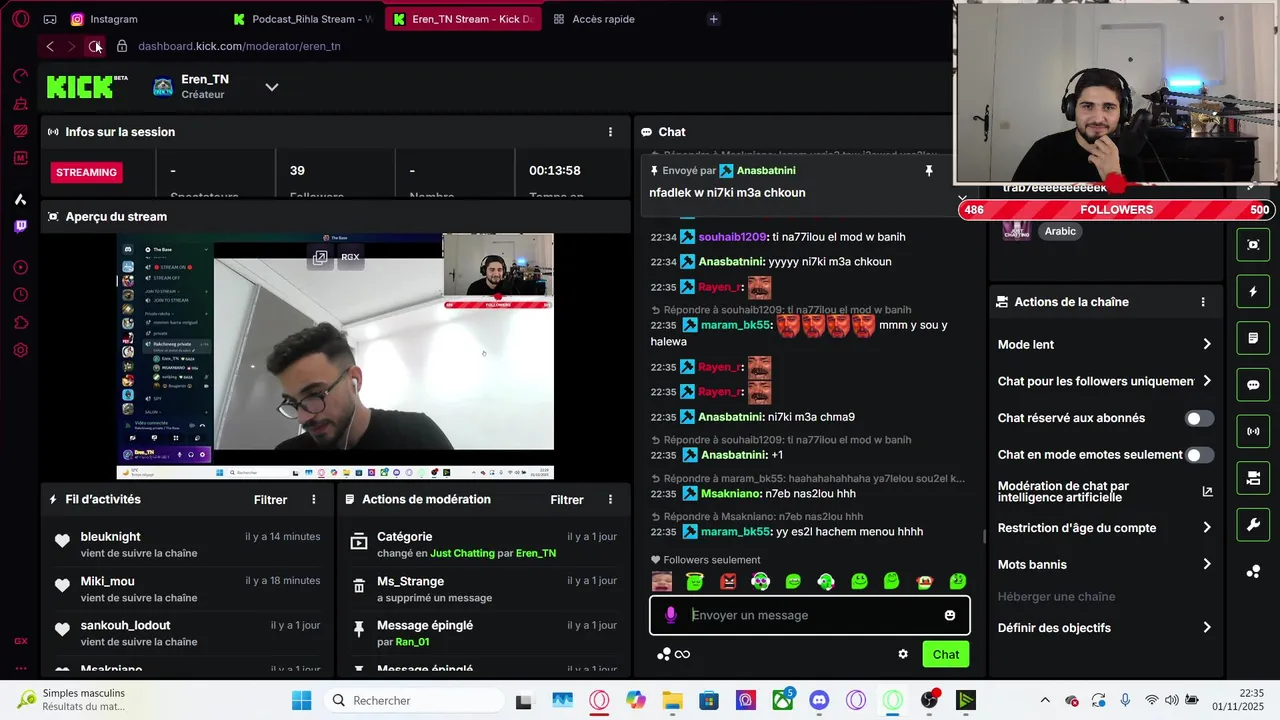This screenshot has height=720, width=1280.
Task: Click the three-dots cluster icon on the right rail
Action: 1253,572
